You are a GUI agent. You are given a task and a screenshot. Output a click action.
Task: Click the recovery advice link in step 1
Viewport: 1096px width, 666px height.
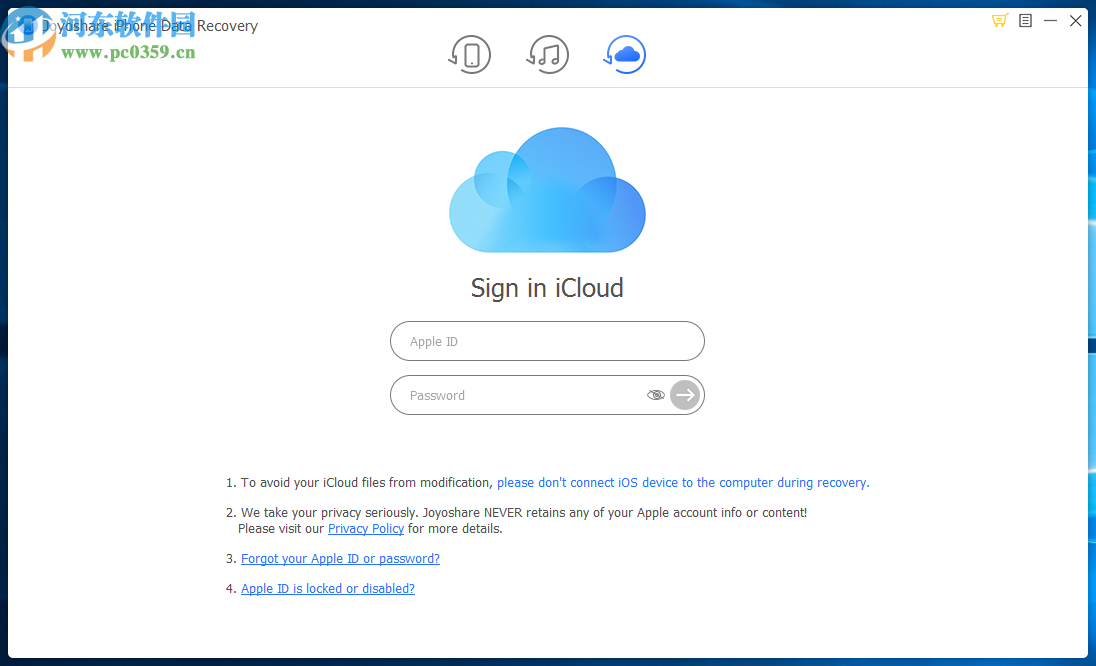tap(683, 482)
